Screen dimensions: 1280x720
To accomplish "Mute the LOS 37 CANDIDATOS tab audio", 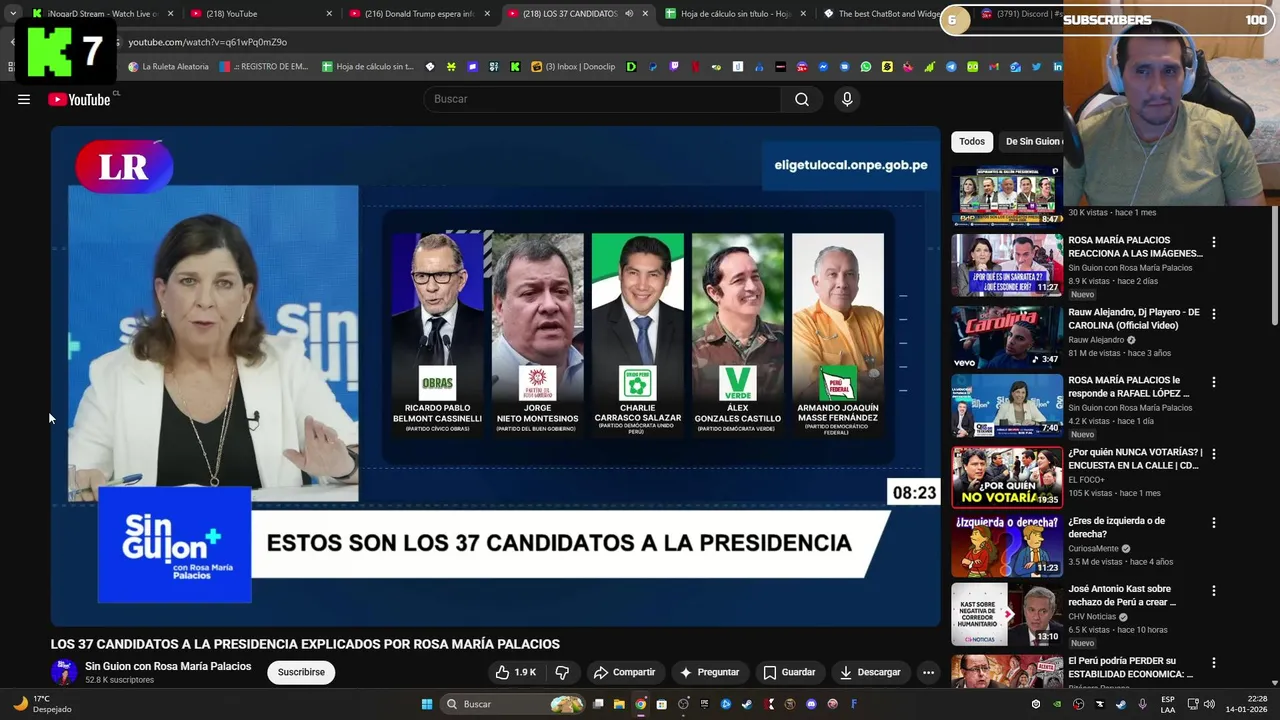I will point(629,14).
